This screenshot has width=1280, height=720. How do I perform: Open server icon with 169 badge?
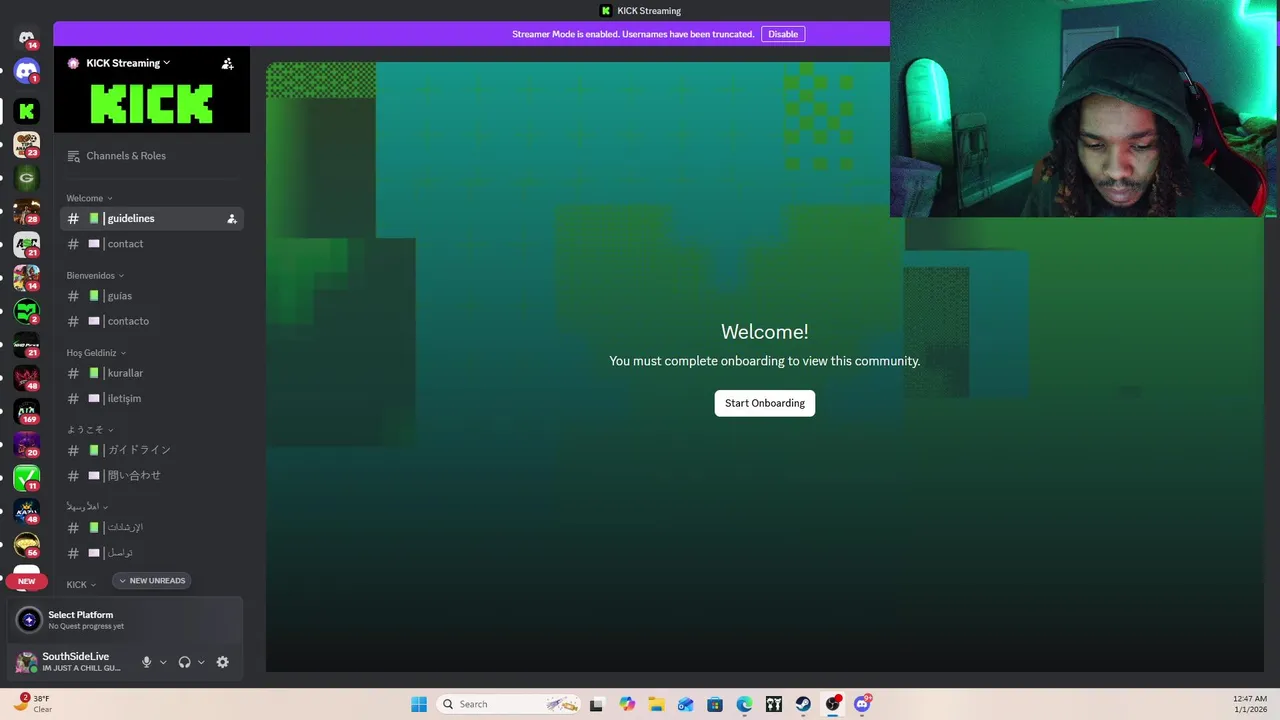[x=27, y=411]
